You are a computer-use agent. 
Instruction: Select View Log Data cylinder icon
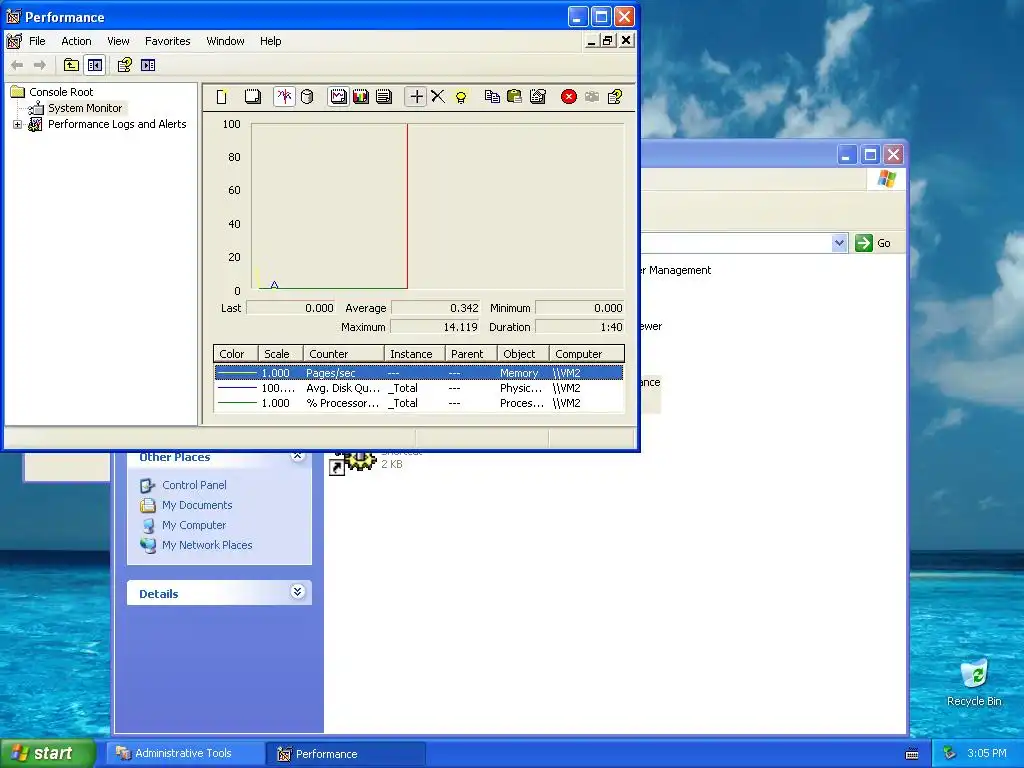pos(307,97)
